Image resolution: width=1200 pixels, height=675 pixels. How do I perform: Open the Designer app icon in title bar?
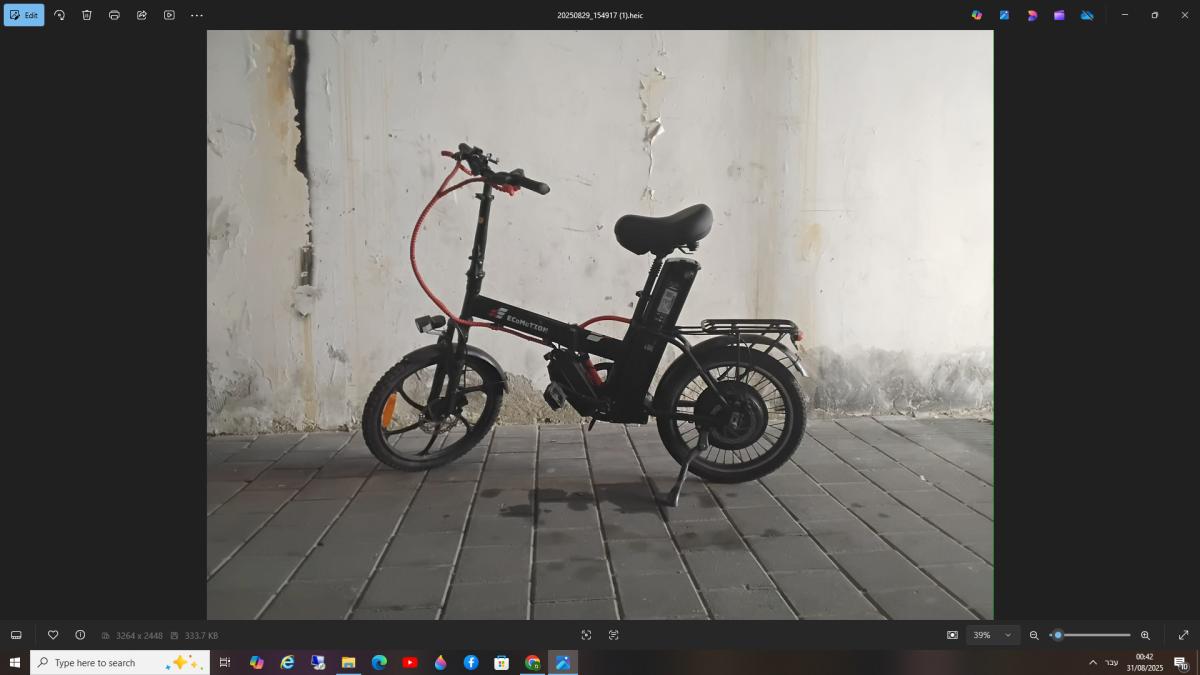click(x=1032, y=15)
